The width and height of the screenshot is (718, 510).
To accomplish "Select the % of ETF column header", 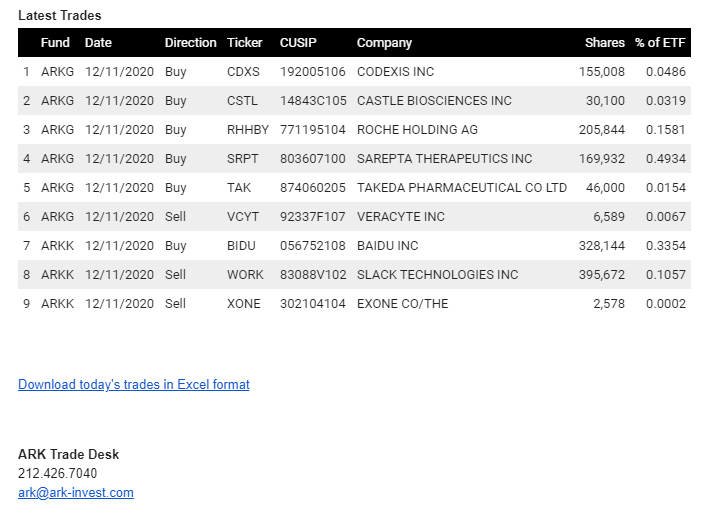I will tap(660, 43).
